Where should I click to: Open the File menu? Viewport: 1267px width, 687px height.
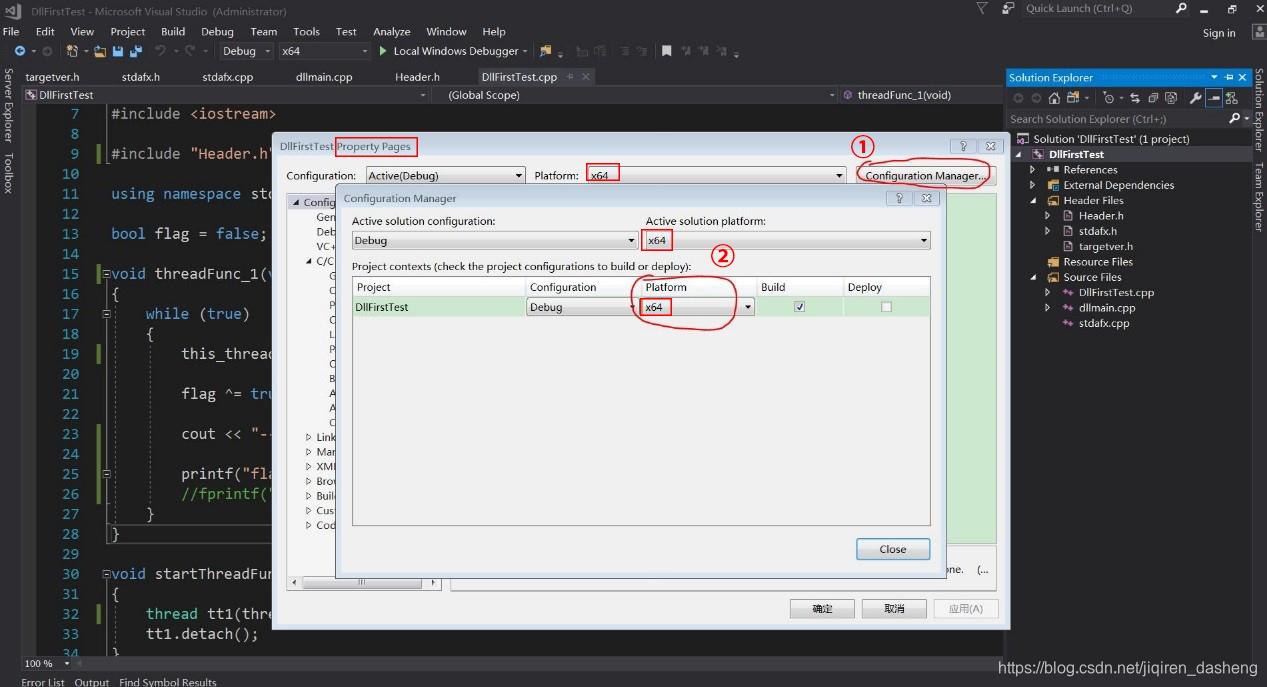coord(11,32)
